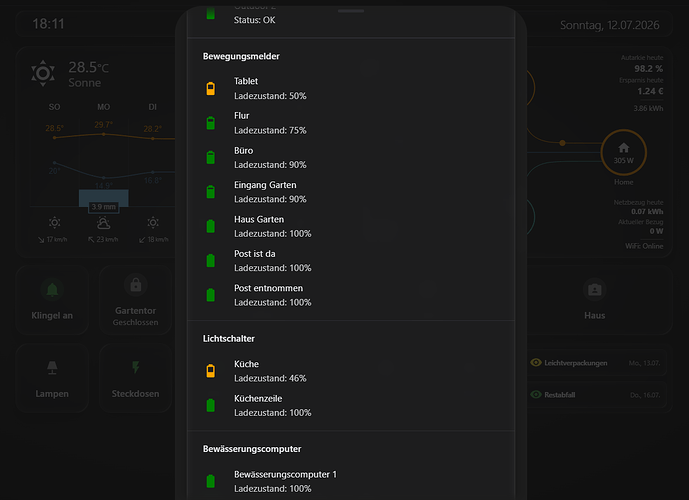This screenshot has height=500, width=689.
Task: Click the Status: OK text
Action: click(254, 20)
